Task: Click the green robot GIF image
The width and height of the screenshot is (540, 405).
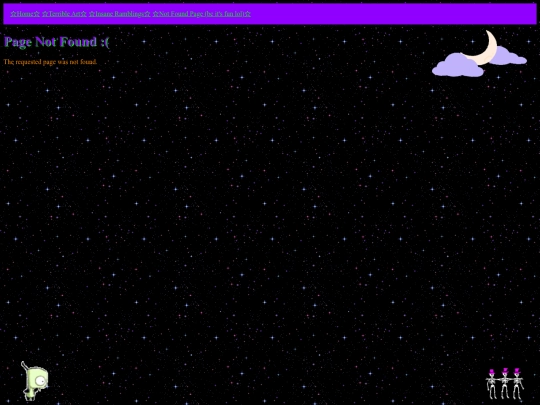Action: (35, 381)
